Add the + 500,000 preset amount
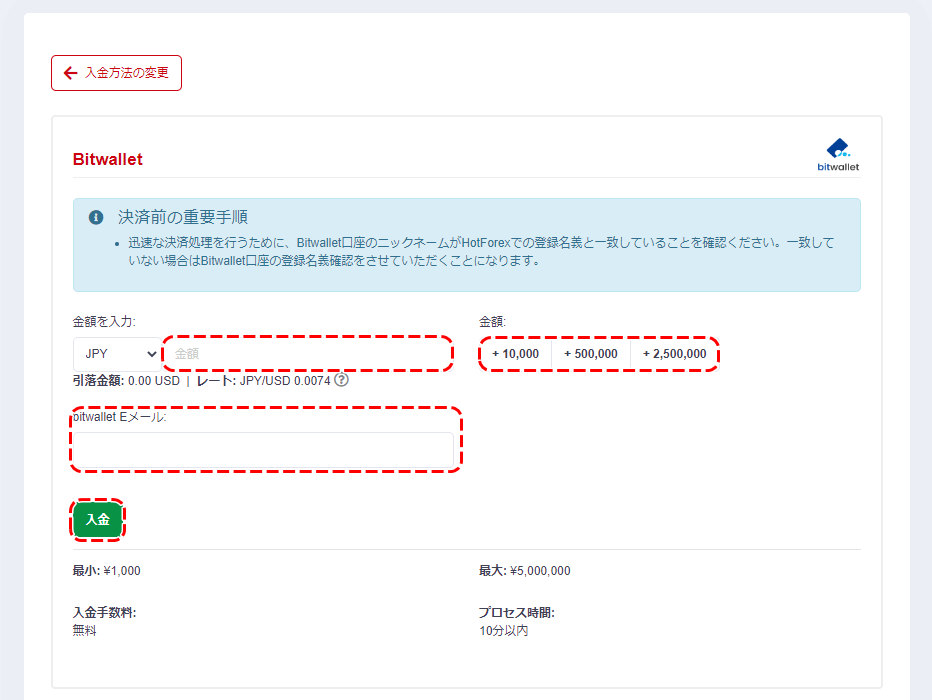932x700 pixels. 591,354
